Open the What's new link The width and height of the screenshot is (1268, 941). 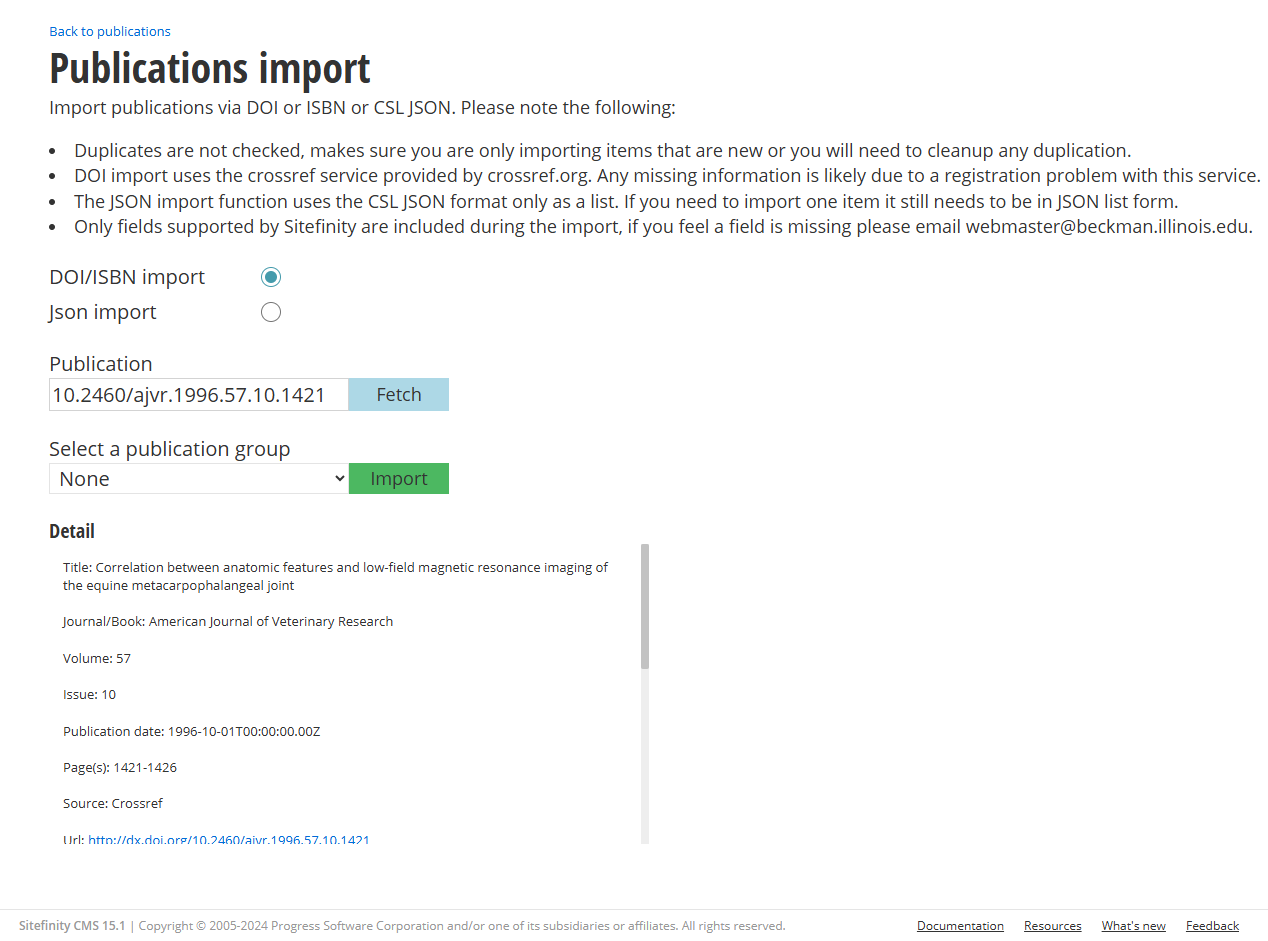[x=1133, y=926]
